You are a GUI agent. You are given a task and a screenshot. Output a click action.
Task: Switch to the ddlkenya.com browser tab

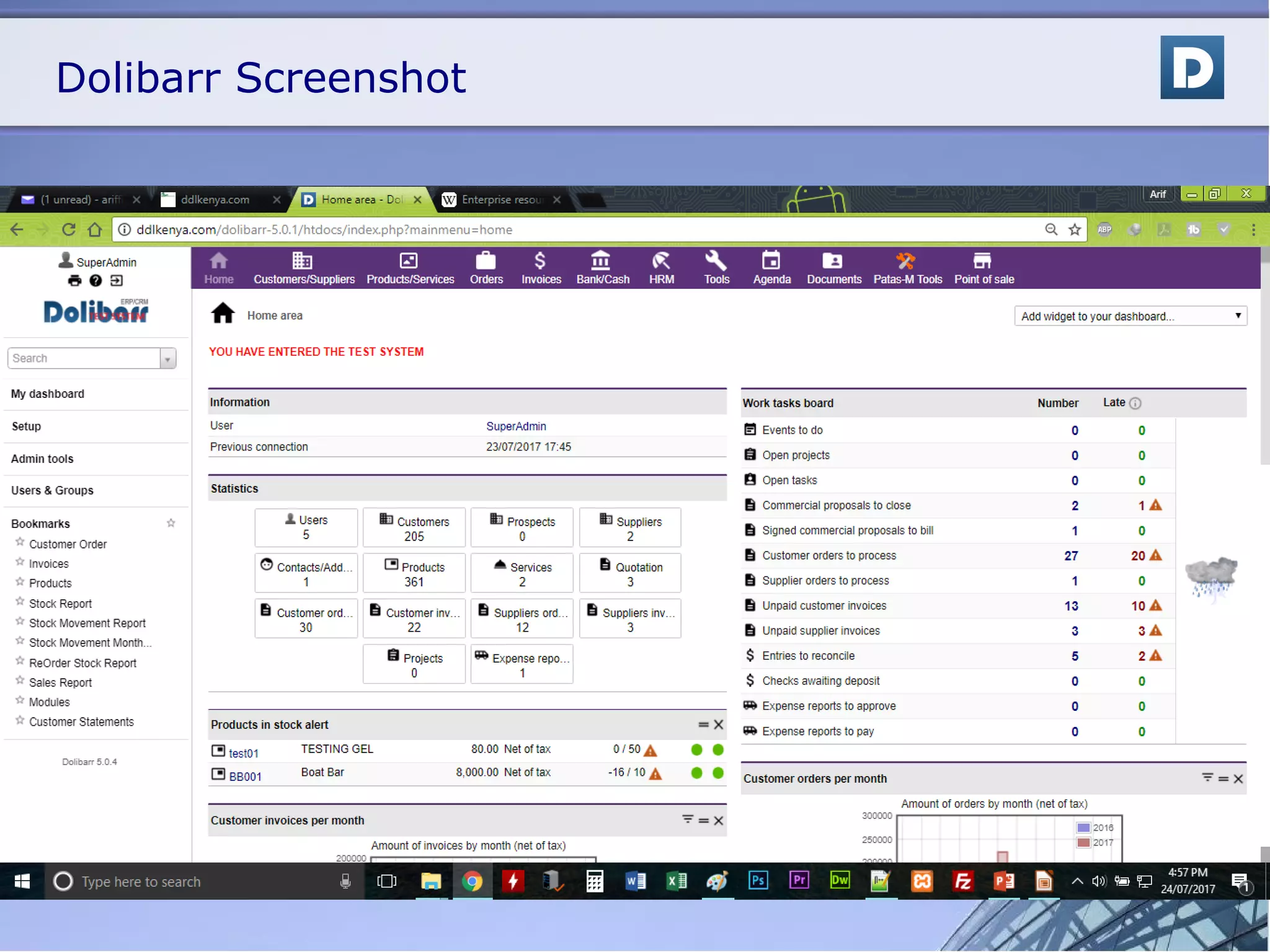(215, 200)
